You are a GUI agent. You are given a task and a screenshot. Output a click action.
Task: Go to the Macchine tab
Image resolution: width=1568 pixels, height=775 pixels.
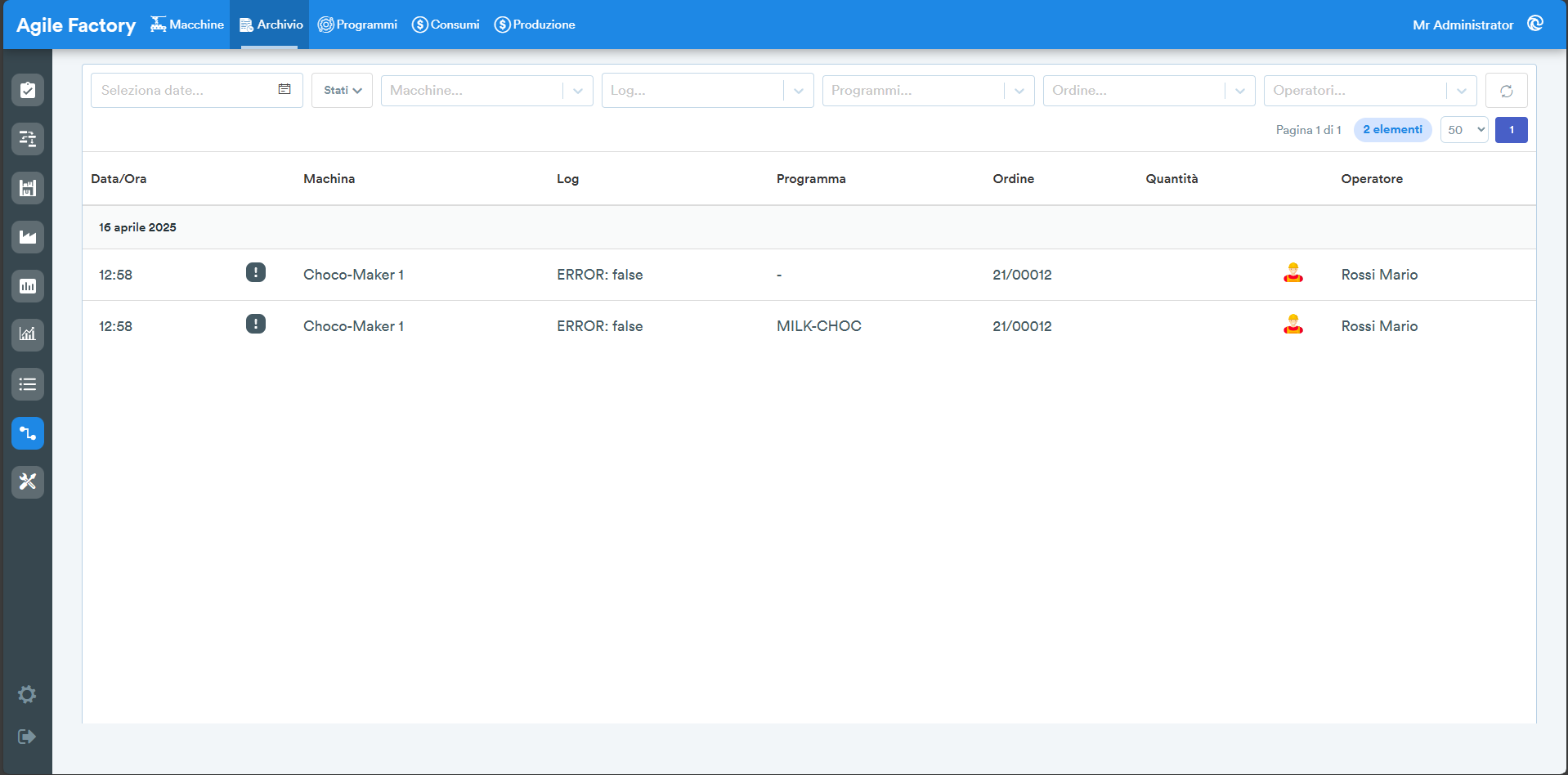(186, 25)
